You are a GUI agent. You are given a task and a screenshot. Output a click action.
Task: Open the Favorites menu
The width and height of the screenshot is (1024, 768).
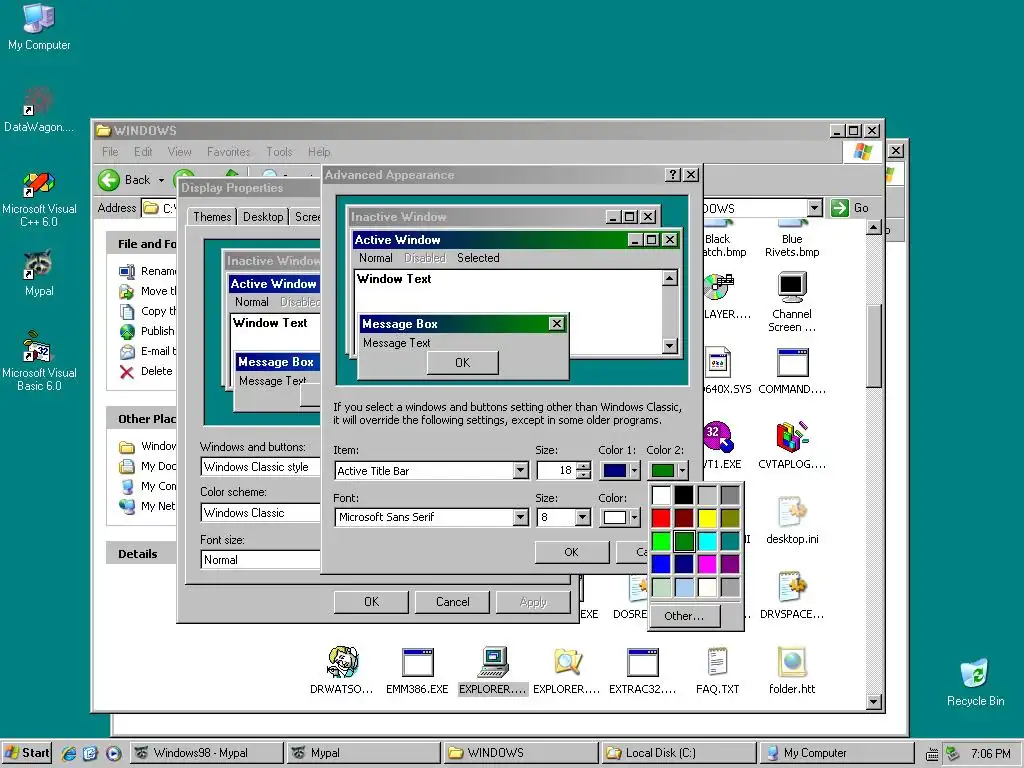click(229, 152)
